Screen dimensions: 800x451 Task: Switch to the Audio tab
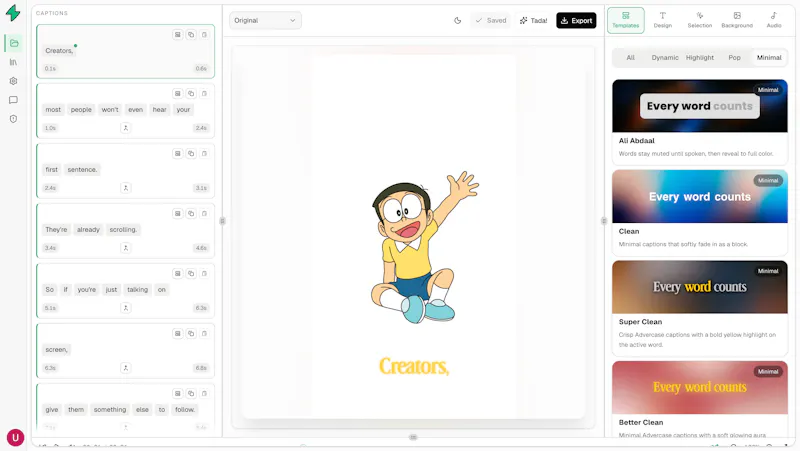pyautogui.click(x=774, y=20)
